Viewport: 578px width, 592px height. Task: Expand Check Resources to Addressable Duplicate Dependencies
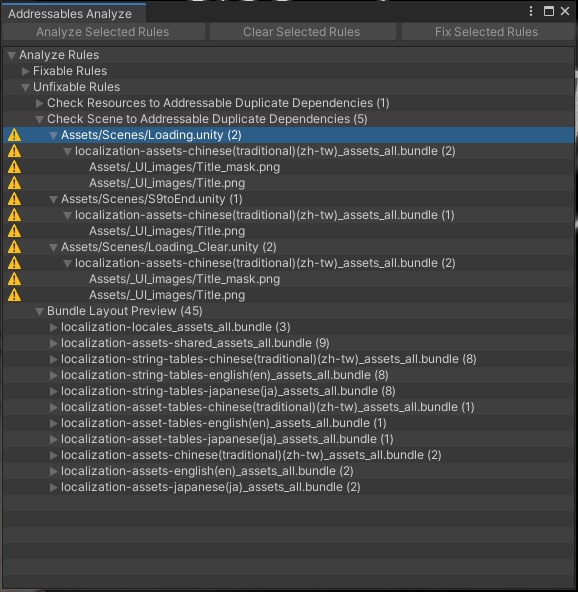pos(40,103)
